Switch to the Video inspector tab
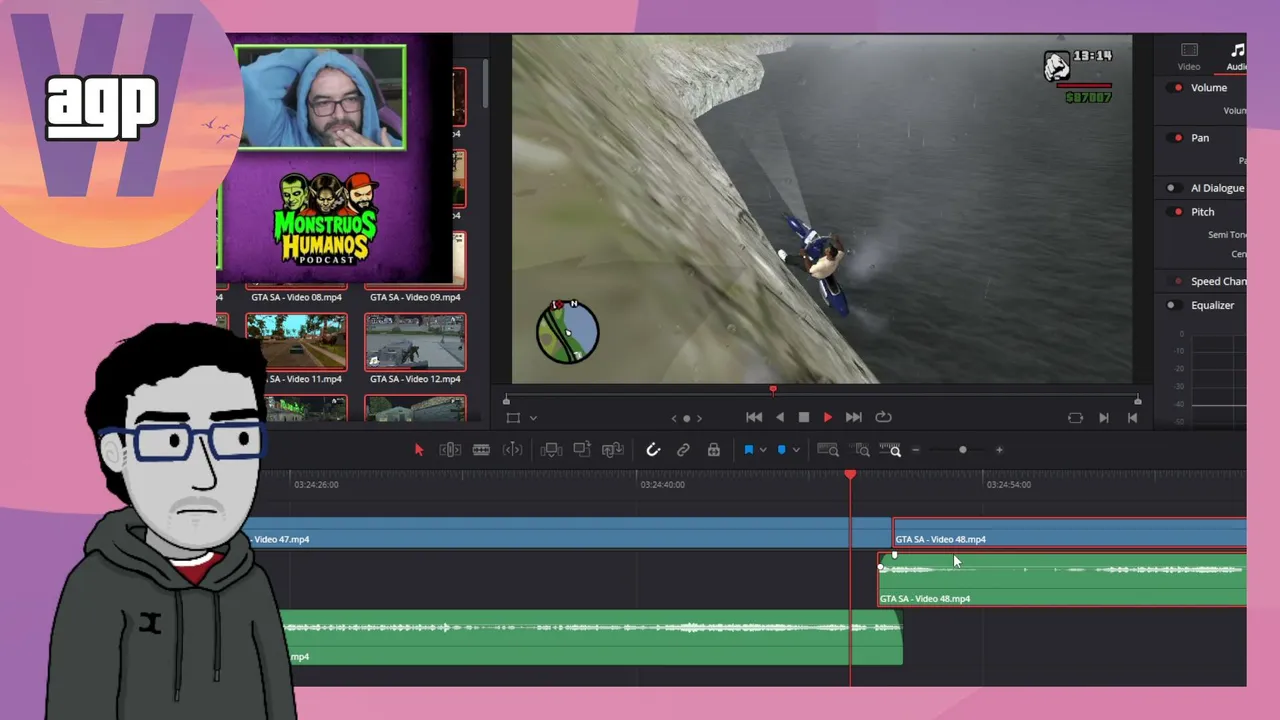Screen dimensions: 1280x720 (1189, 57)
